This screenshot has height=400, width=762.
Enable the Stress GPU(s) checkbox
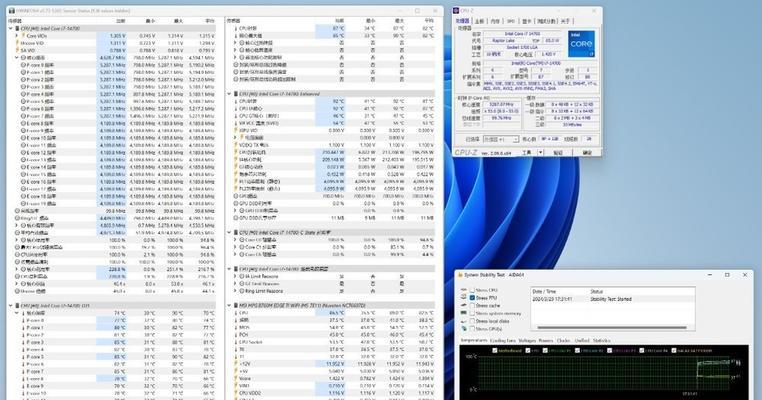[472, 329]
